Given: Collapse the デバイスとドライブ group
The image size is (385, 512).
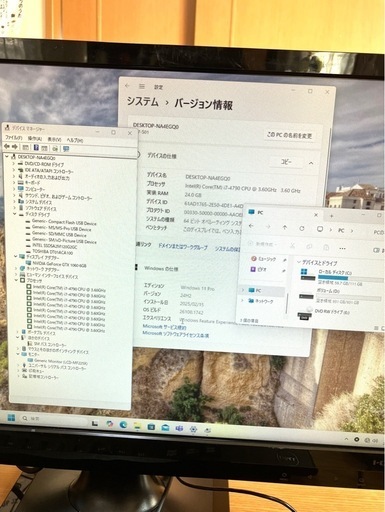Looking at the screenshot, I should pyautogui.click(x=299, y=263).
